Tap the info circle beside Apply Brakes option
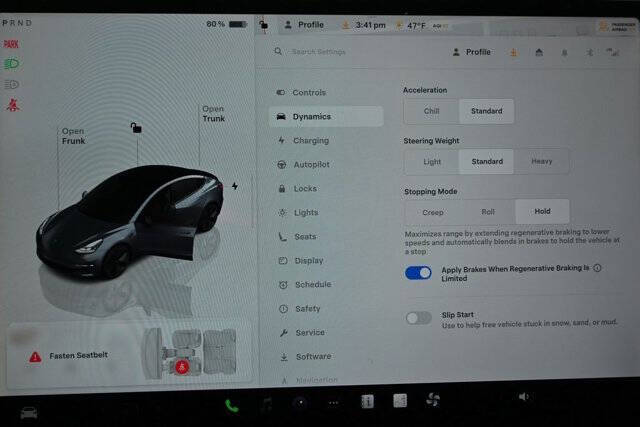 tap(598, 268)
